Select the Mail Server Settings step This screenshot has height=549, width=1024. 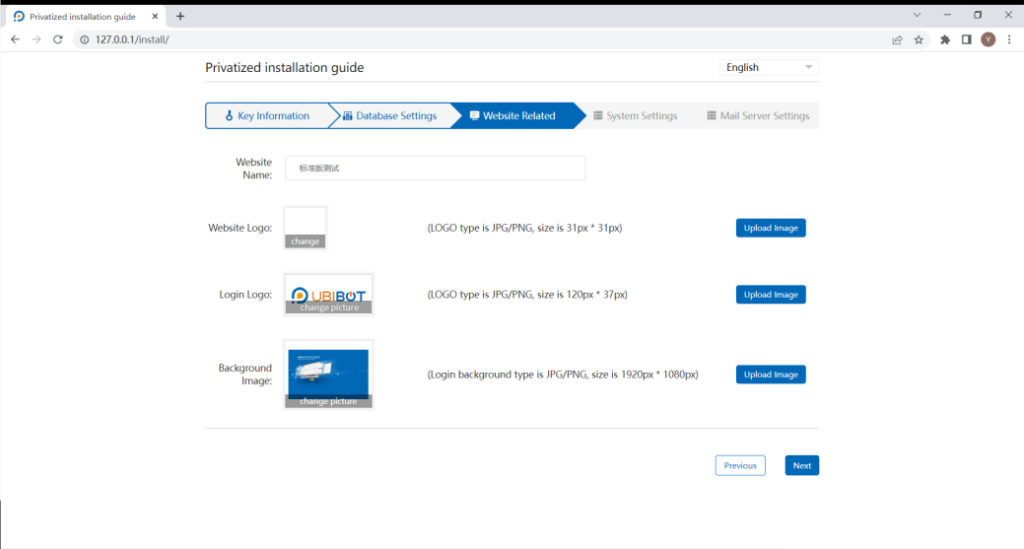tap(757, 116)
